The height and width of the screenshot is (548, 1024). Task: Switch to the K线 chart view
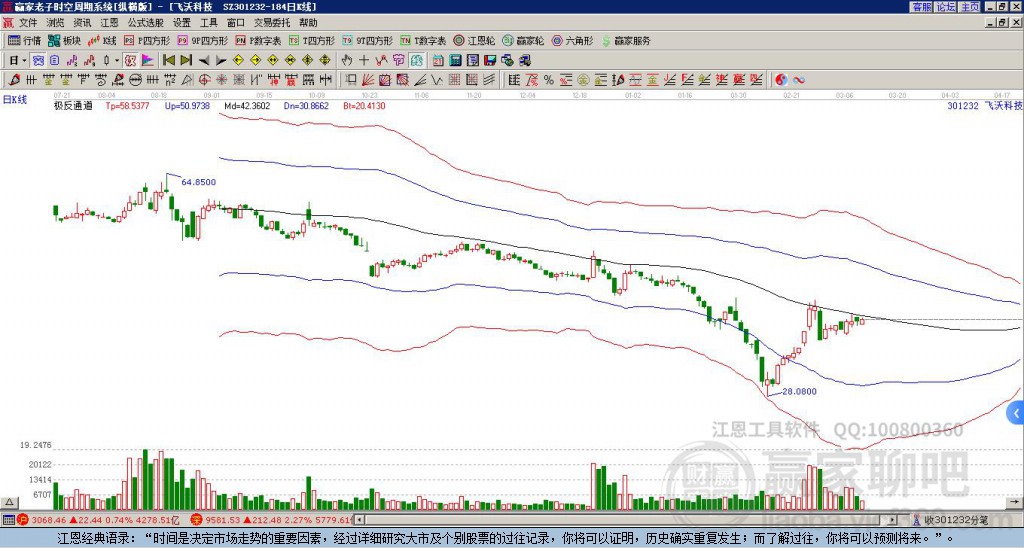point(102,40)
